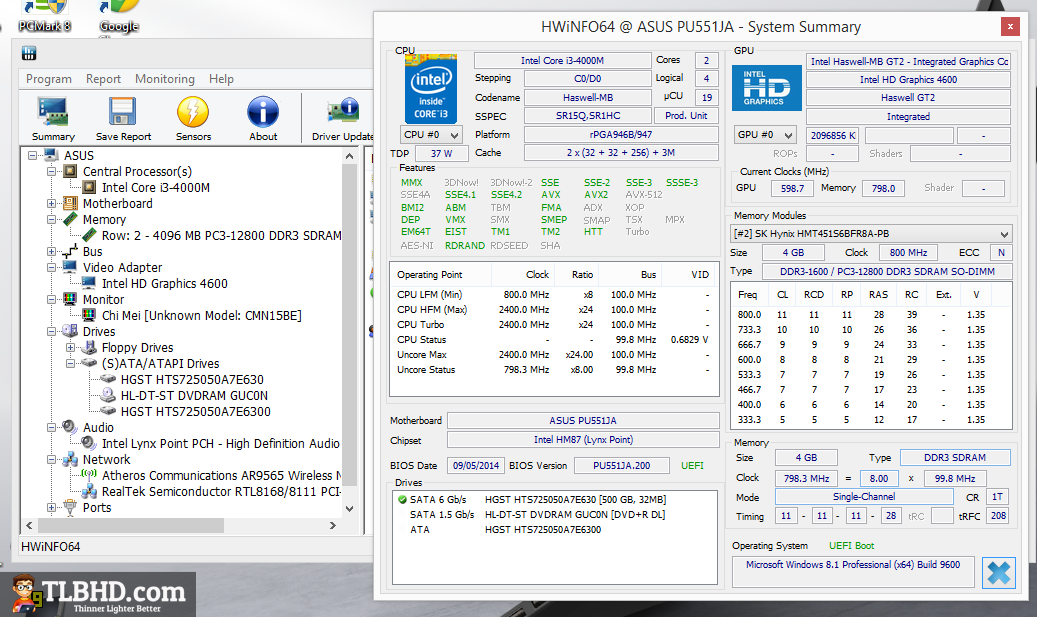Open the Program menu
The width and height of the screenshot is (1037, 617).
[x=48, y=79]
